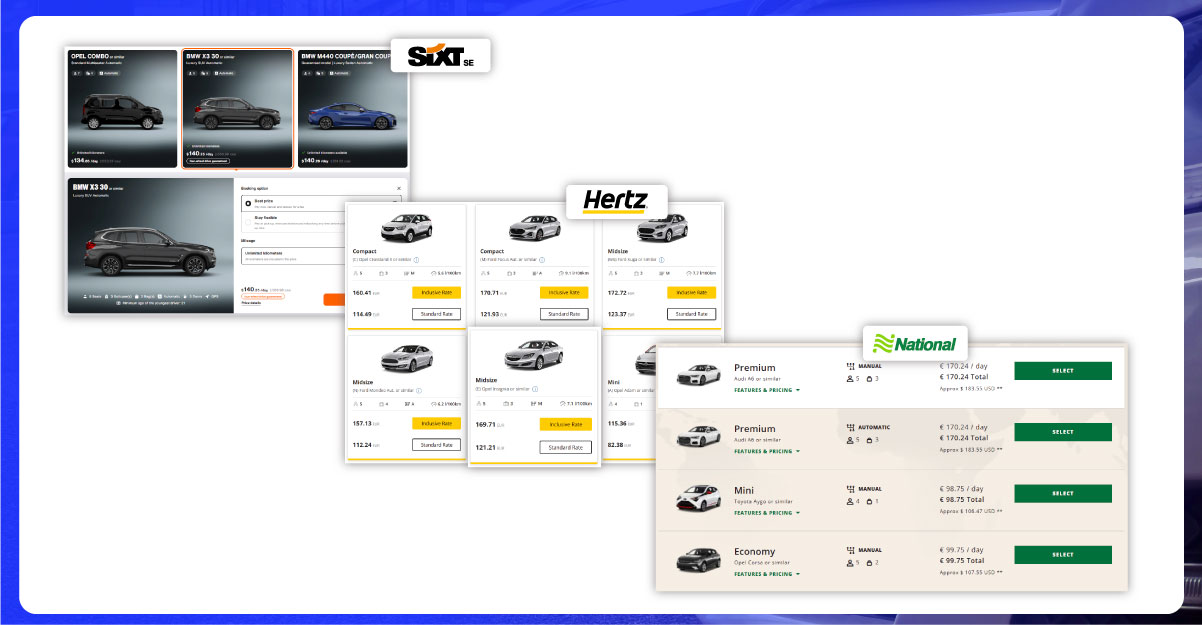Choose Standard Rate for 121.93 Compact in Hertz

564,314
